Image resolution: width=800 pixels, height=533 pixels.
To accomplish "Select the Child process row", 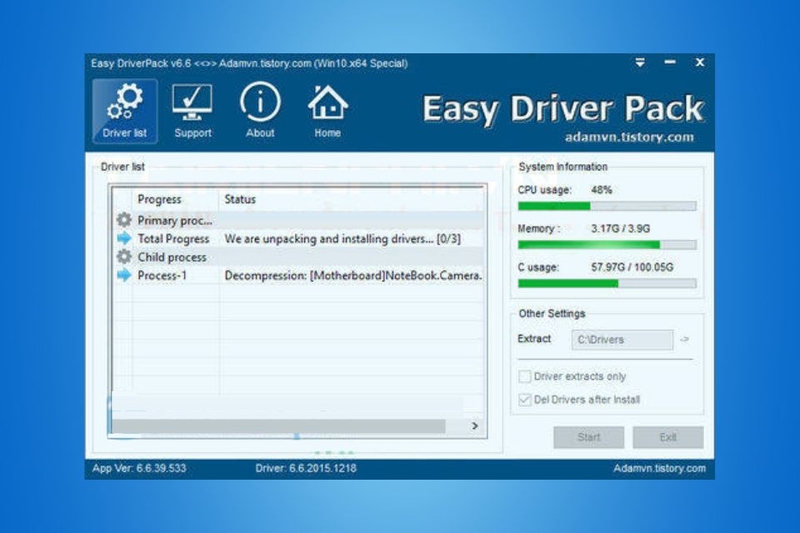I will click(x=298, y=257).
